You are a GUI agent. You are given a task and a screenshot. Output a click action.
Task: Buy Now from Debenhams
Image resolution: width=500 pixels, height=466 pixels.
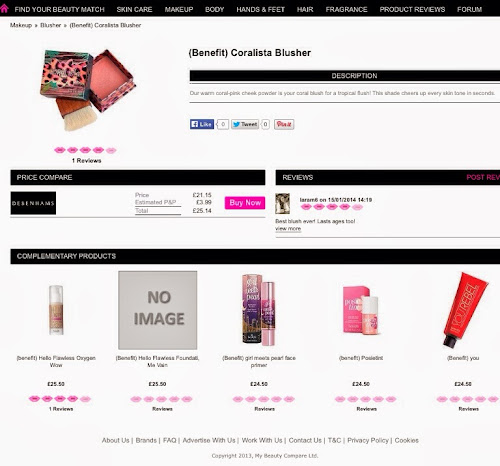click(245, 203)
